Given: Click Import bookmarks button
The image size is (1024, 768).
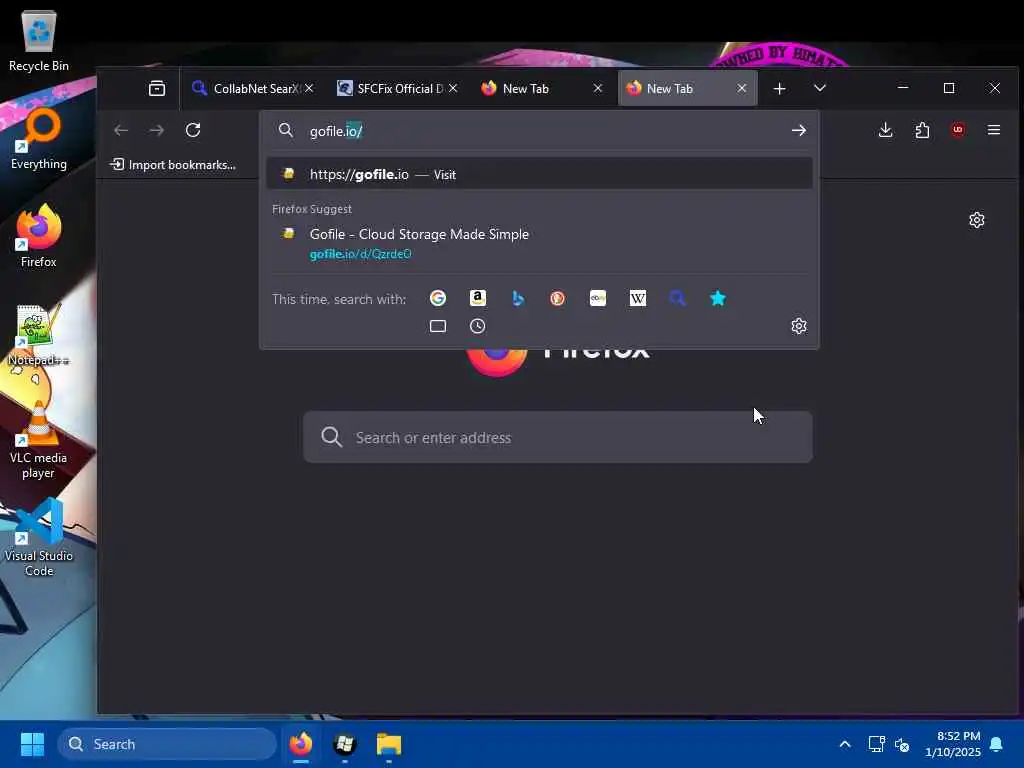Looking at the screenshot, I should pos(173,165).
